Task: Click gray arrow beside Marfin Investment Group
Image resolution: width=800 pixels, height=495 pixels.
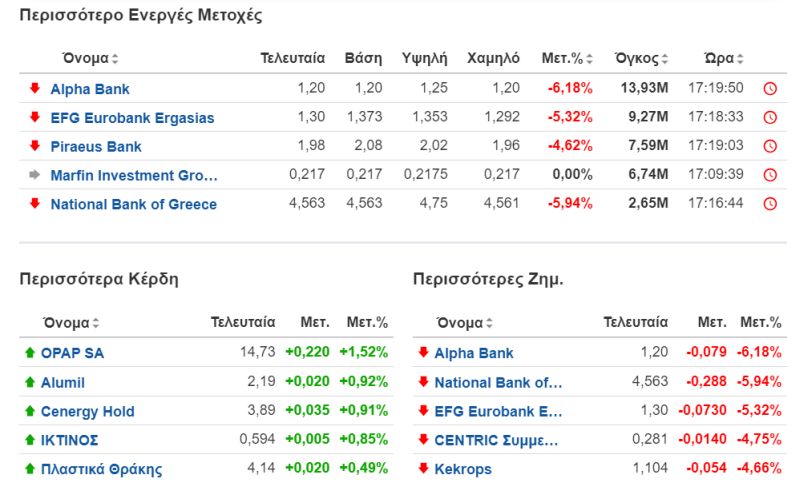Action: tap(35, 175)
